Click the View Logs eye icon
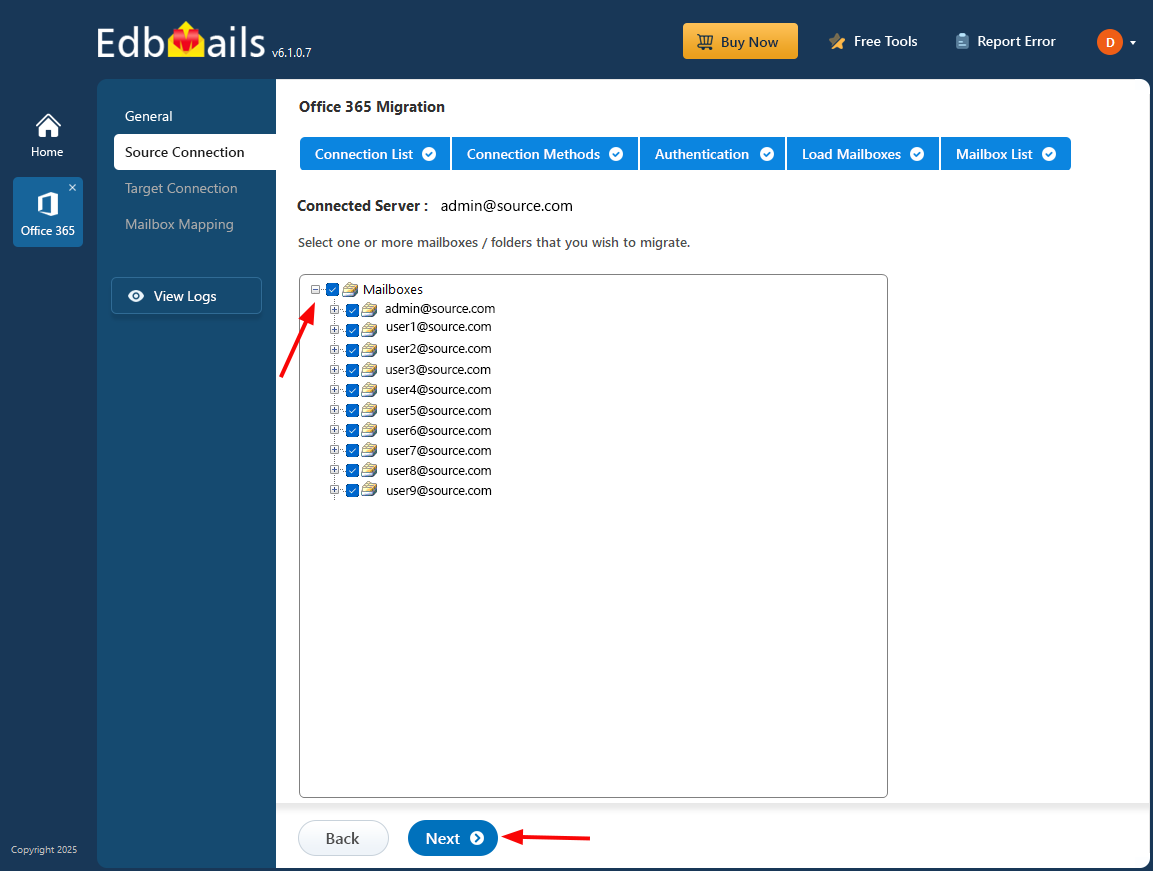 pyautogui.click(x=137, y=296)
